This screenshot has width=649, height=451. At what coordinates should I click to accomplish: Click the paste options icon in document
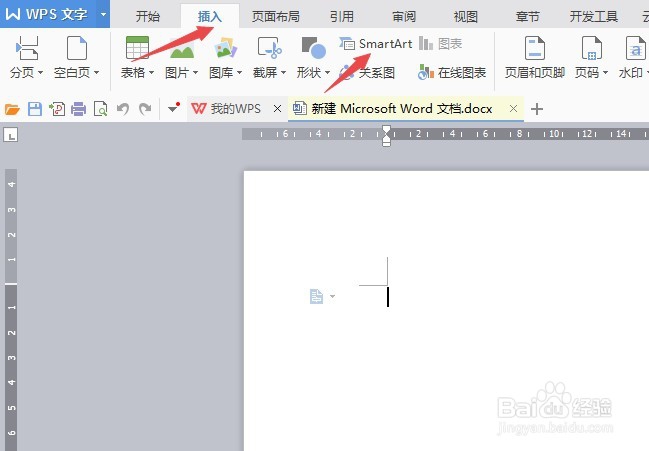tap(317, 296)
